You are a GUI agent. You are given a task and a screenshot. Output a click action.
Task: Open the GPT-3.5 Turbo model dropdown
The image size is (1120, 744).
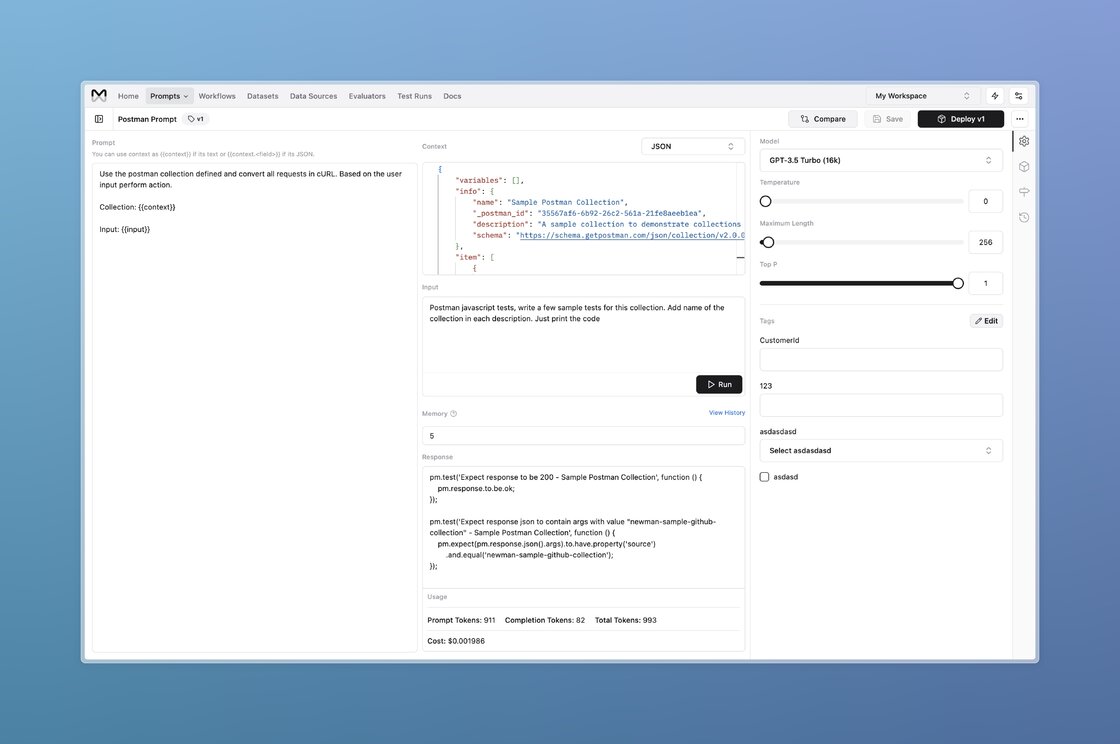pyautogui.click(x=881, y=160)
